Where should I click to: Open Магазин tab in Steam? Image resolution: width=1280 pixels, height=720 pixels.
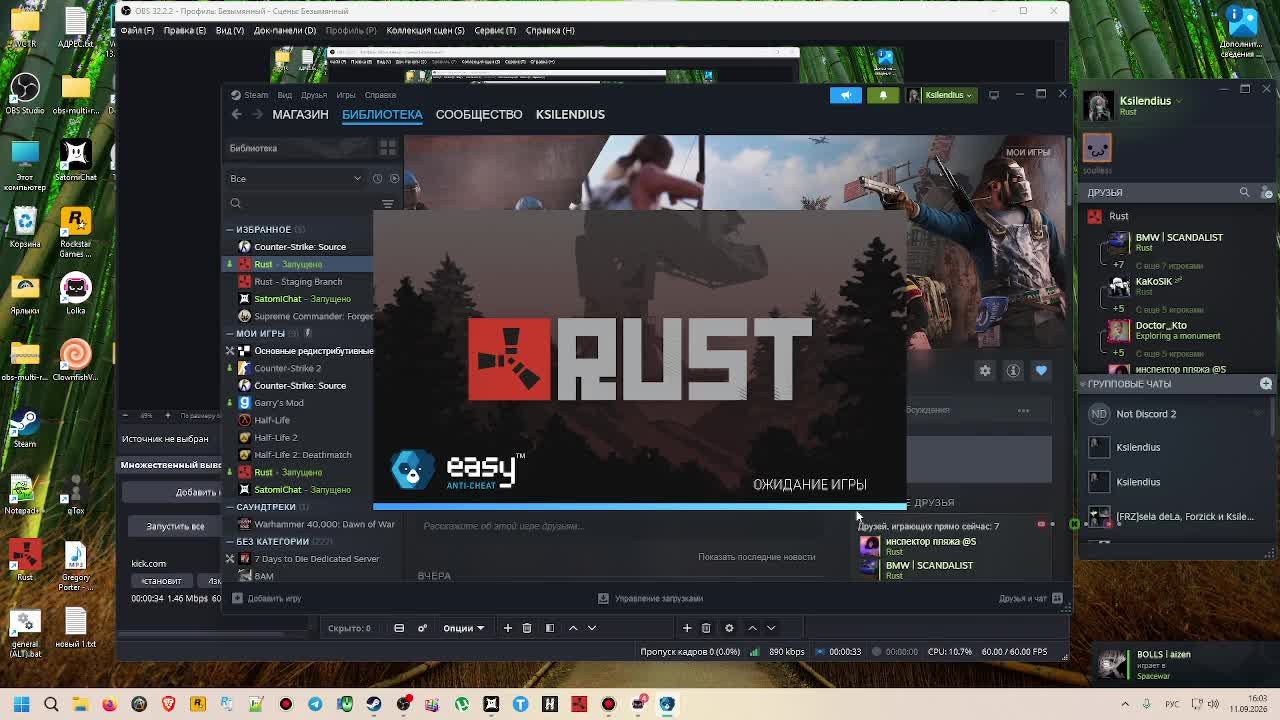pos(300,114)
